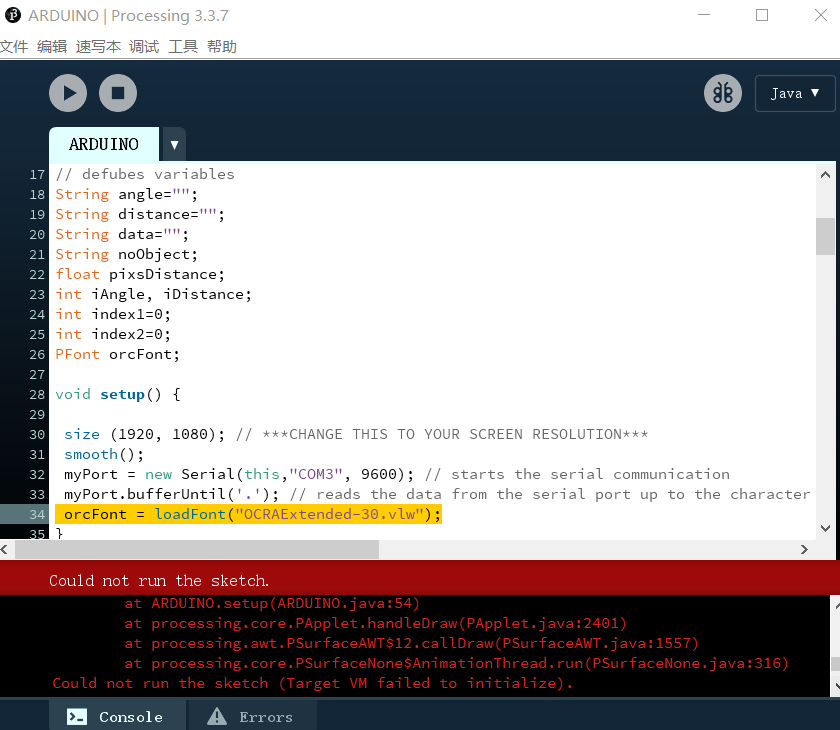Click the horizontal scrollbar thumb

click(197, 550)
